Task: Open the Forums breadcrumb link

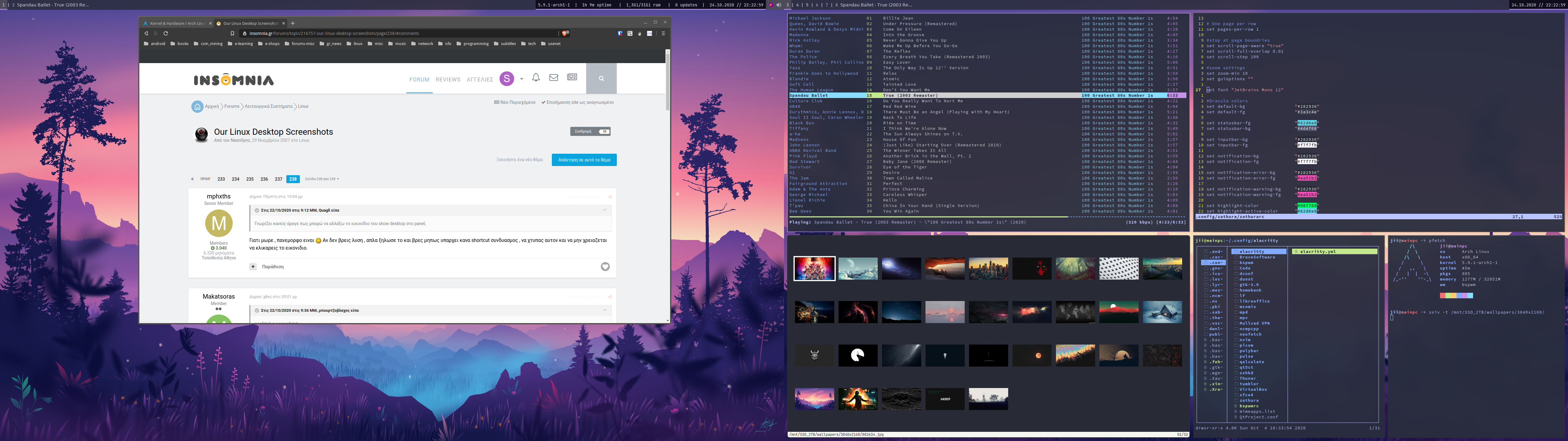Action: (x=232, y=107)
